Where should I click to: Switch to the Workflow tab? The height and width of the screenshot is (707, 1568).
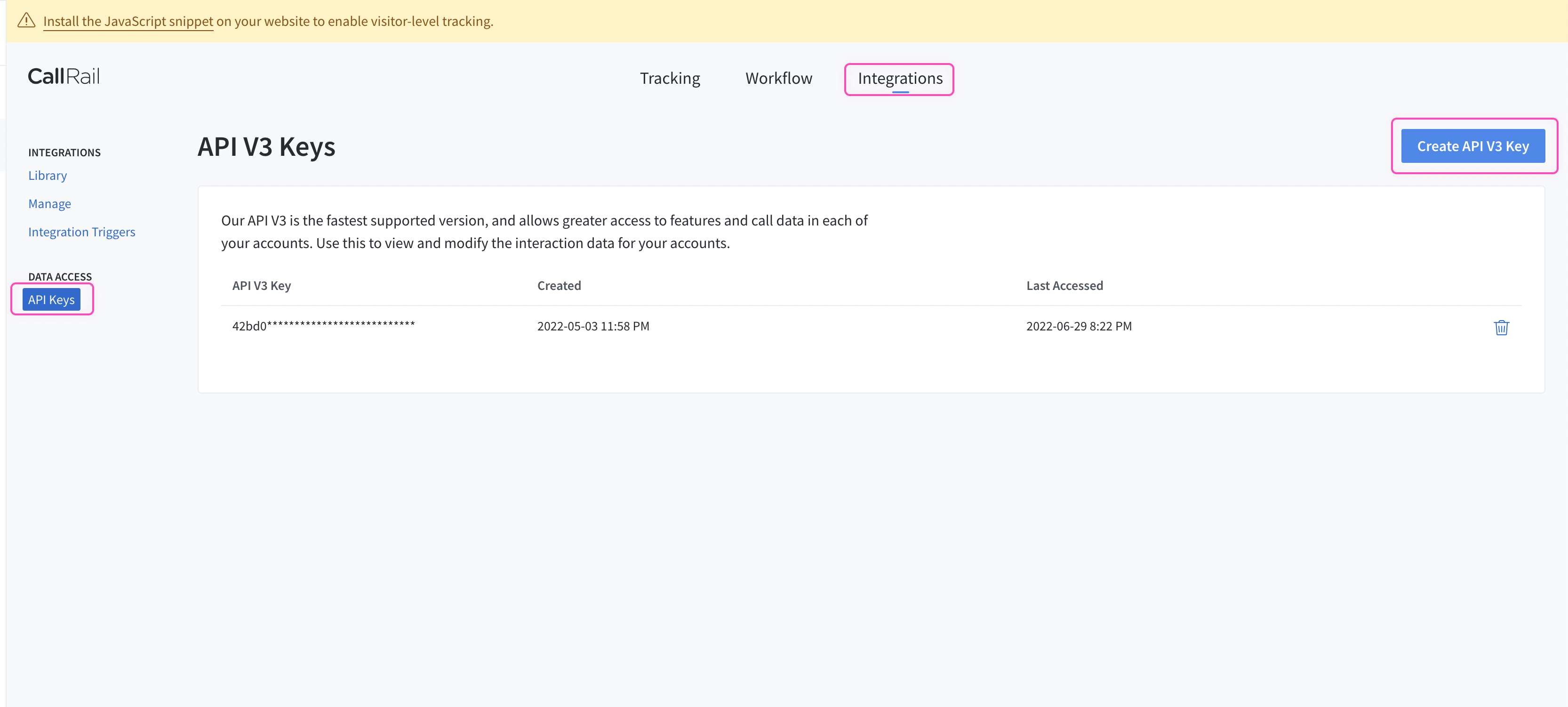click(x=778, y=78)
